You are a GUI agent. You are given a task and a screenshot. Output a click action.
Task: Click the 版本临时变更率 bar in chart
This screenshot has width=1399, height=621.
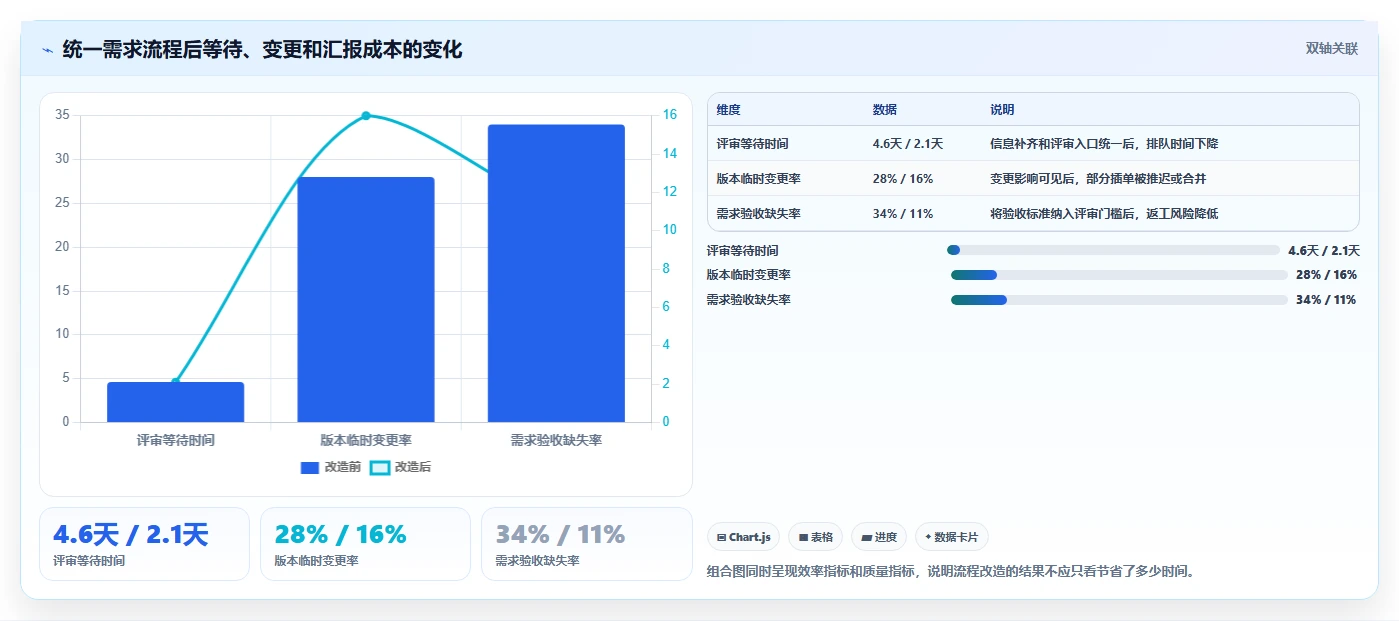(366, 300)
